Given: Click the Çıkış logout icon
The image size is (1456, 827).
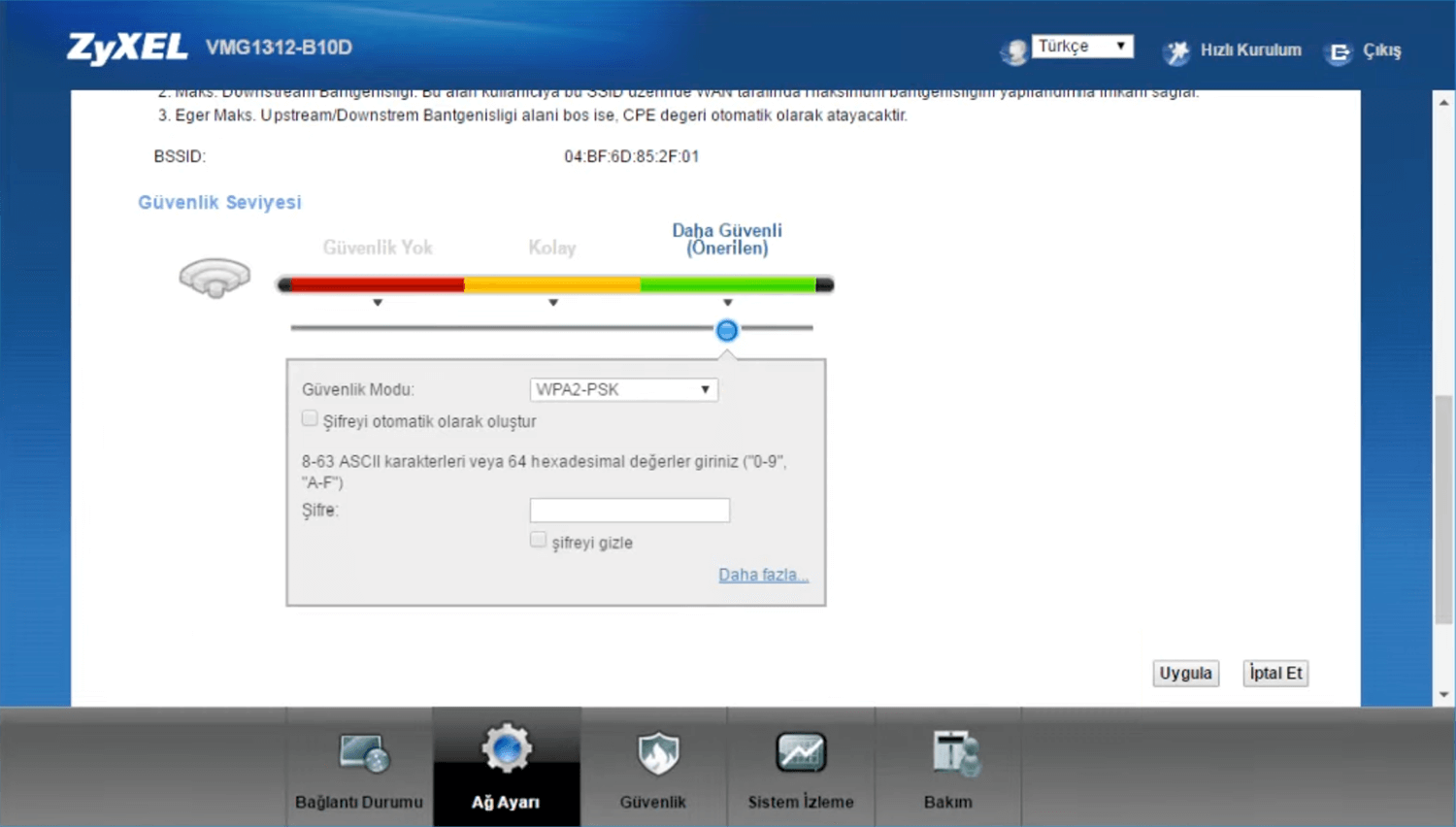Looking at the screenshot, I should click(x=1339, y=52).
